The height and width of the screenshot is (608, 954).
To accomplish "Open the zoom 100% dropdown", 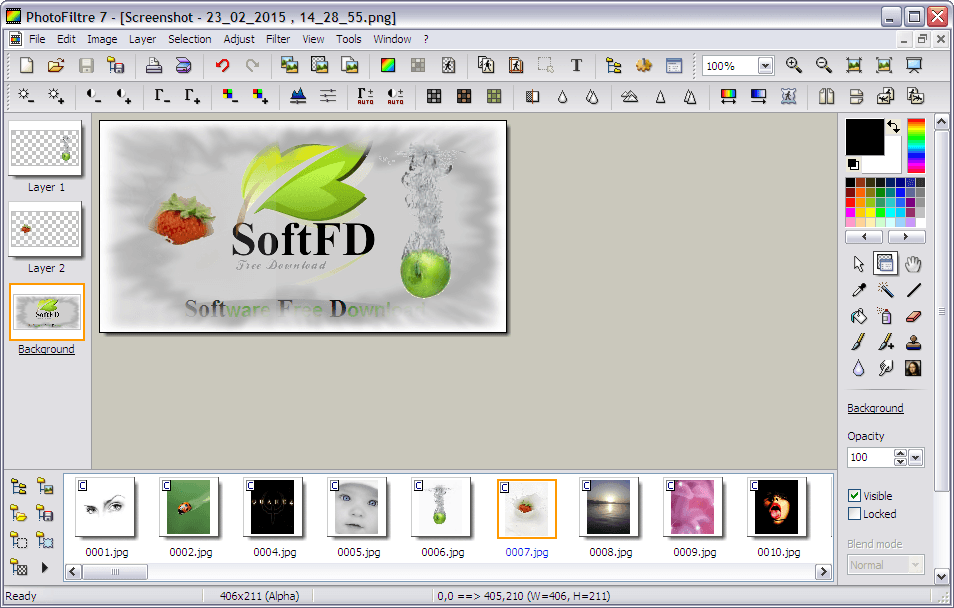I will click(765, 66).
